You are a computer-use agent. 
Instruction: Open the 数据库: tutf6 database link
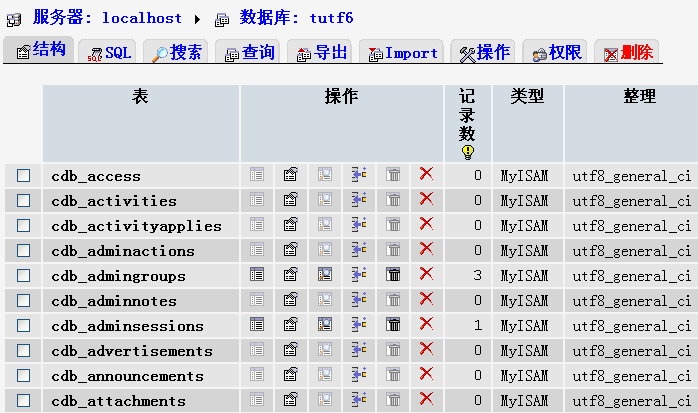point(296,18)
